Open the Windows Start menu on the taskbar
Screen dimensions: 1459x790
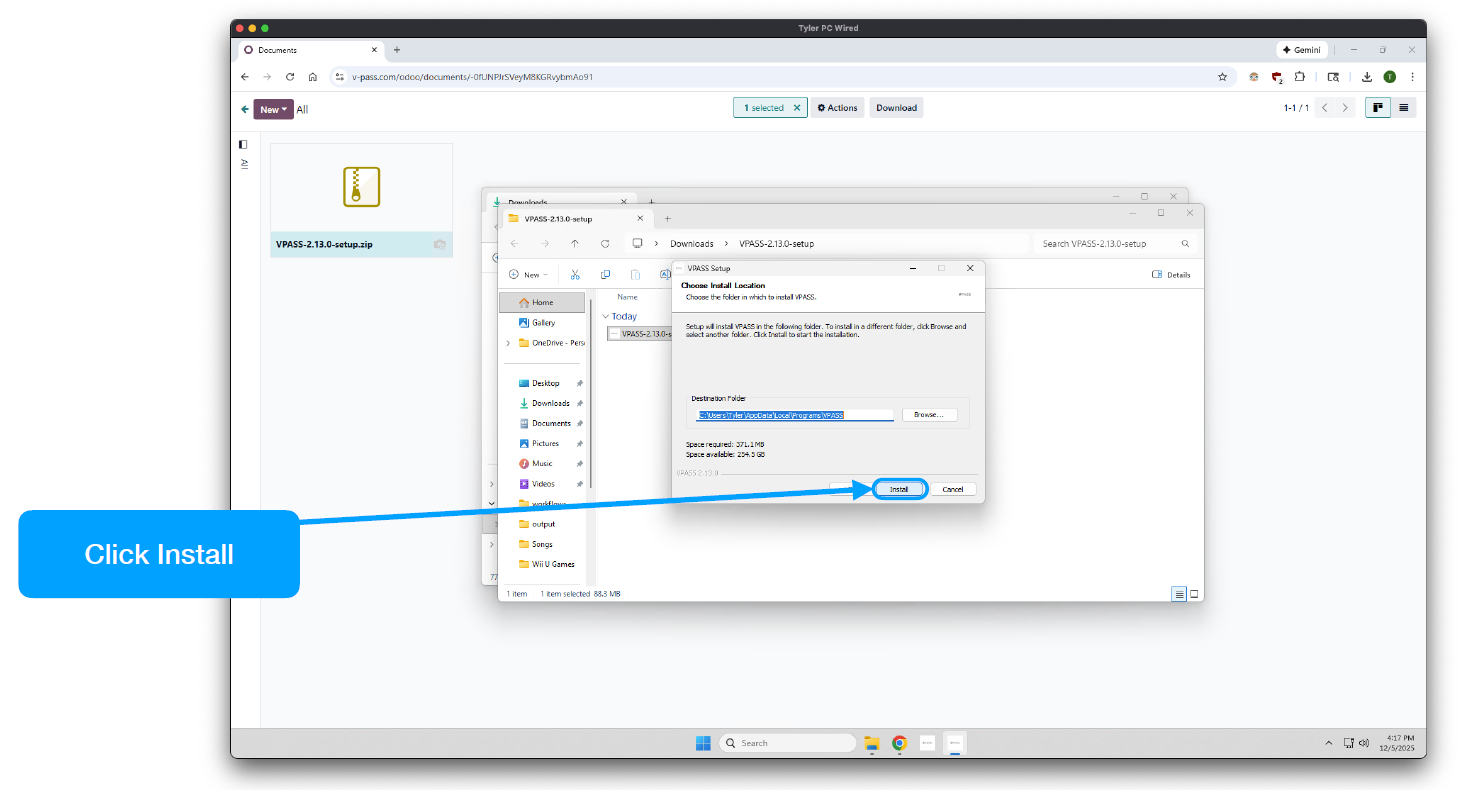[x=702, y=743]
